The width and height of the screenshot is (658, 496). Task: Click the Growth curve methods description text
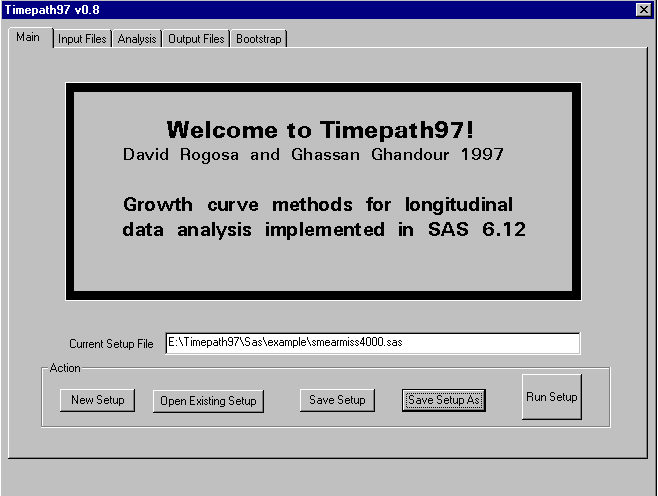tap(324, 217)
